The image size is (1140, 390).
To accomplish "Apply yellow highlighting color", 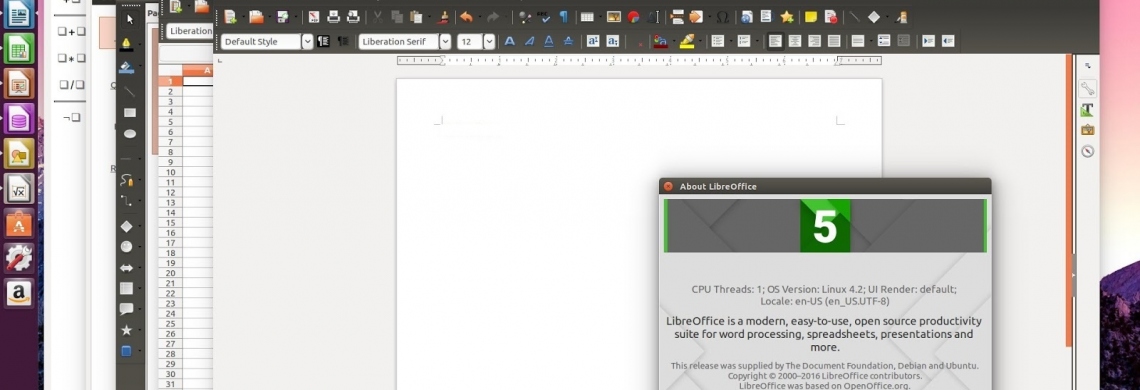I will 687,41.
